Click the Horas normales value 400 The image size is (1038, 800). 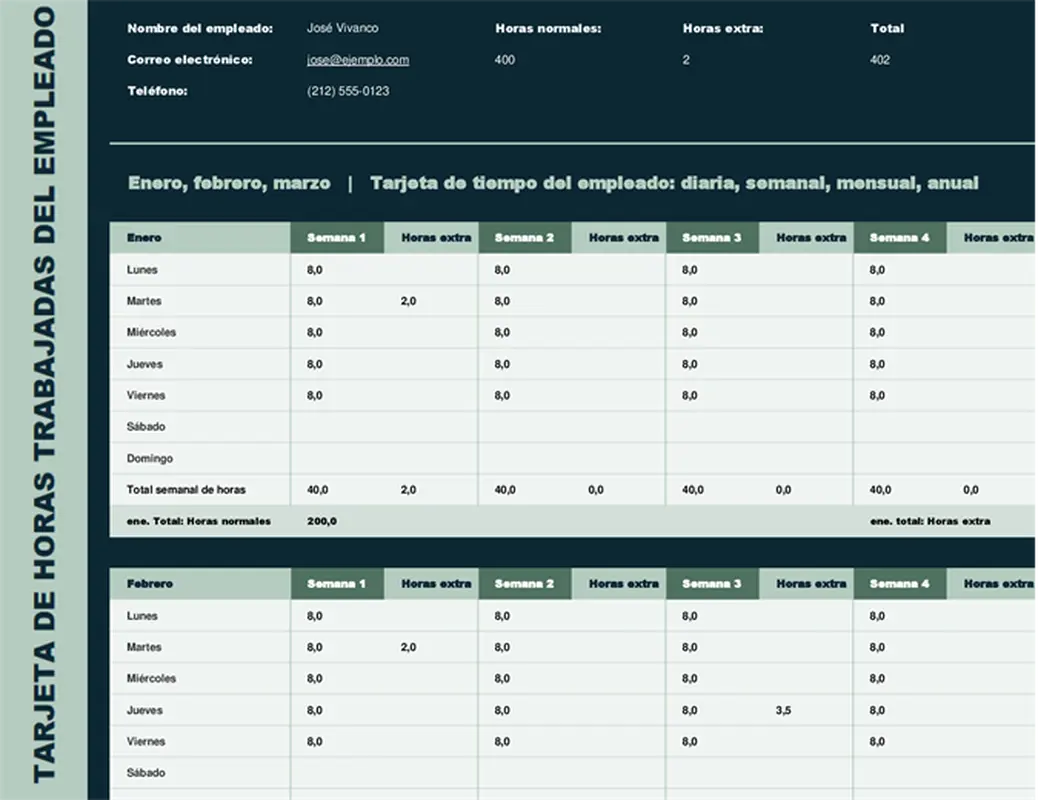coord(504,60)
